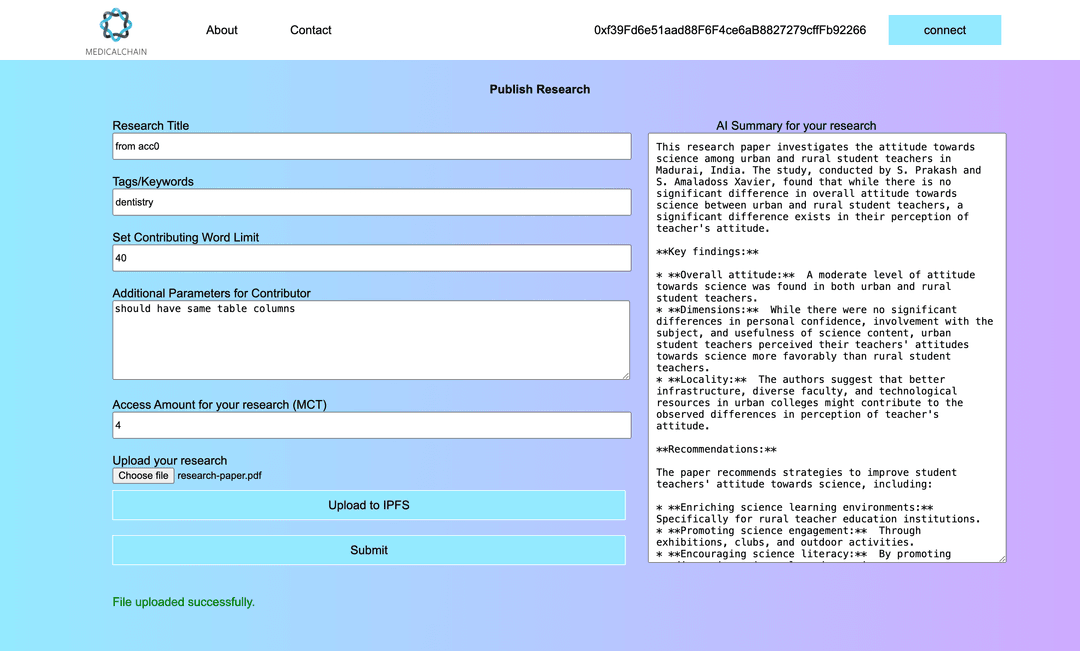Click the Upload to IPFS button

coord(368,506)
